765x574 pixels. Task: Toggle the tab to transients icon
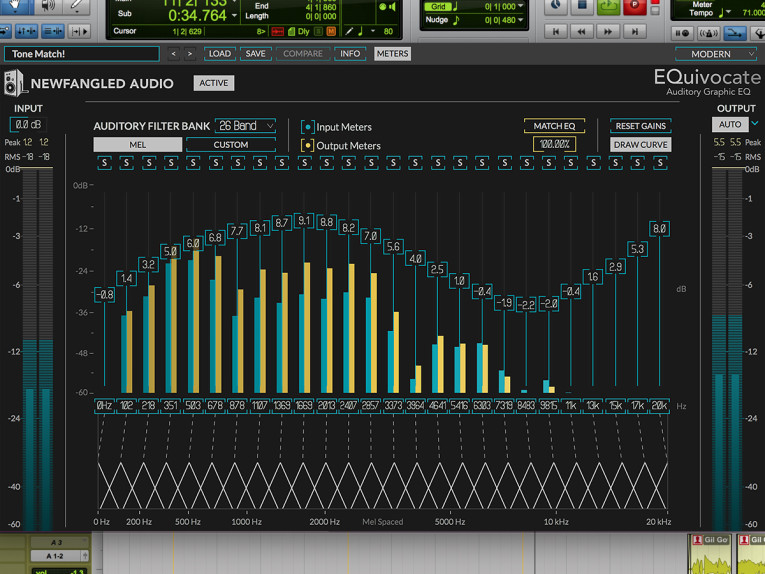tap(79, 32)
